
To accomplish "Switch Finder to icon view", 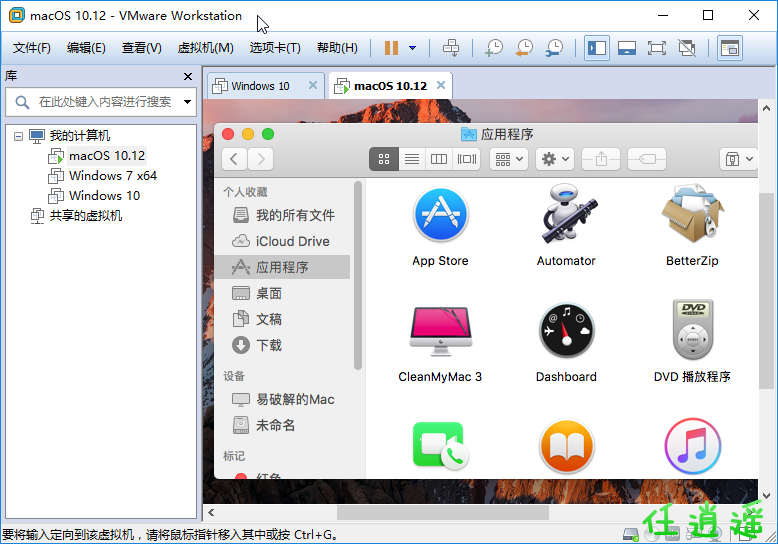I will click(384, 159).
